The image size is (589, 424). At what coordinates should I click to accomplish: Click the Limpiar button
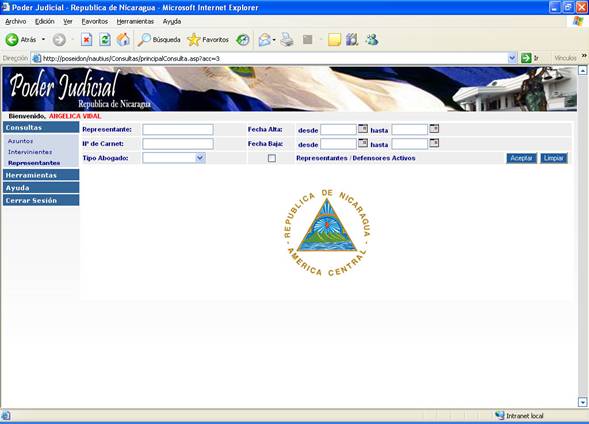coord(554,158)
